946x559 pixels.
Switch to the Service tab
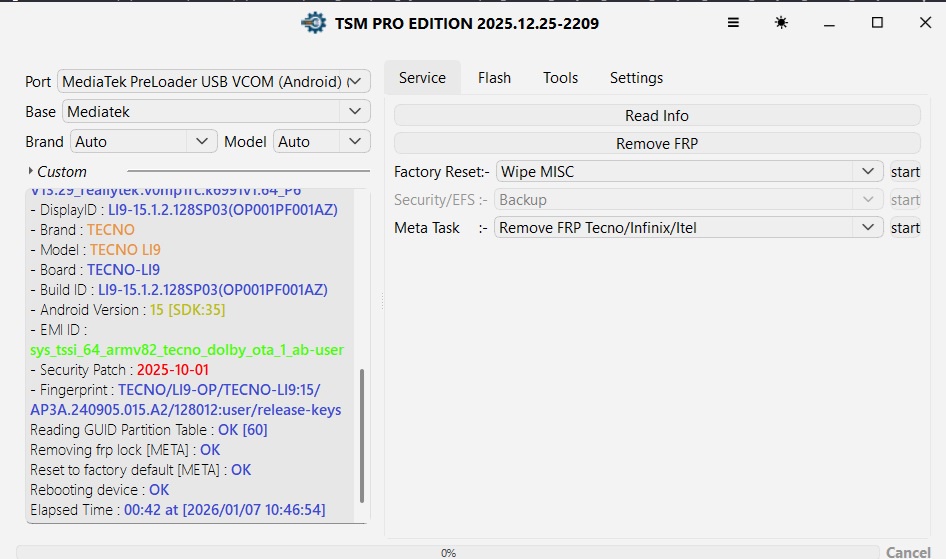tap(422, 78)
